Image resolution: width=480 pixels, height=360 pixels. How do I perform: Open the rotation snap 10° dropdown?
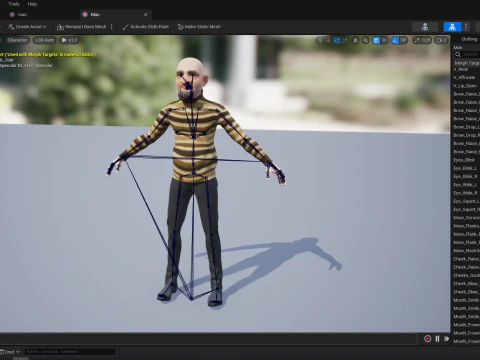tap(404, 40)
